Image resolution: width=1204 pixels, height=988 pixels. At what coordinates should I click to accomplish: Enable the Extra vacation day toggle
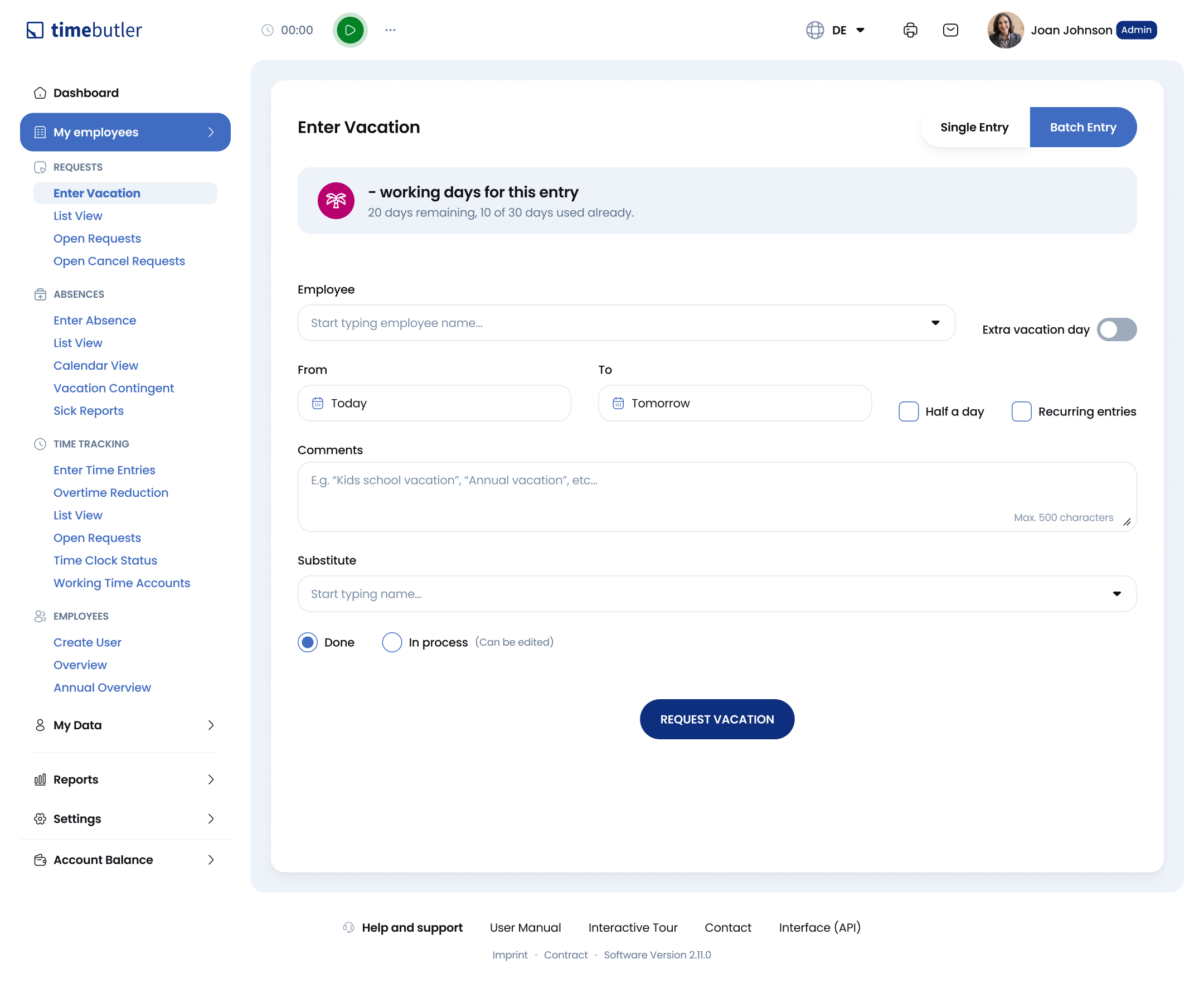(1117, 330)
